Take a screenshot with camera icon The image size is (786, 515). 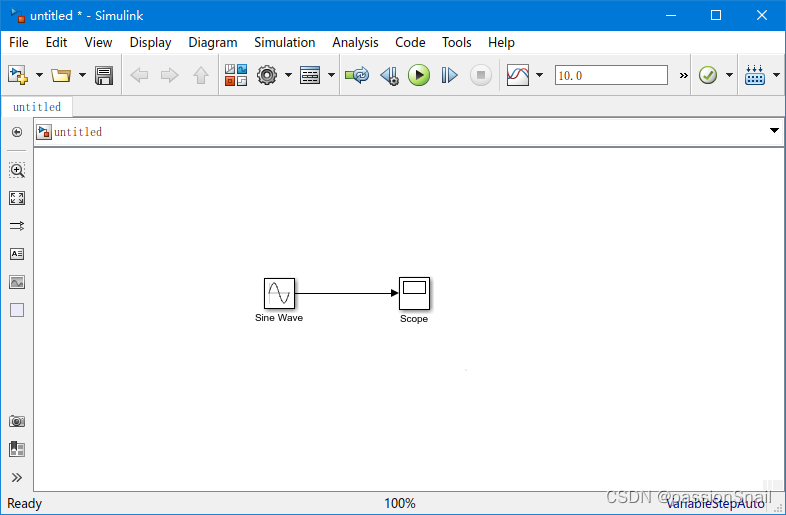(17, 421)
